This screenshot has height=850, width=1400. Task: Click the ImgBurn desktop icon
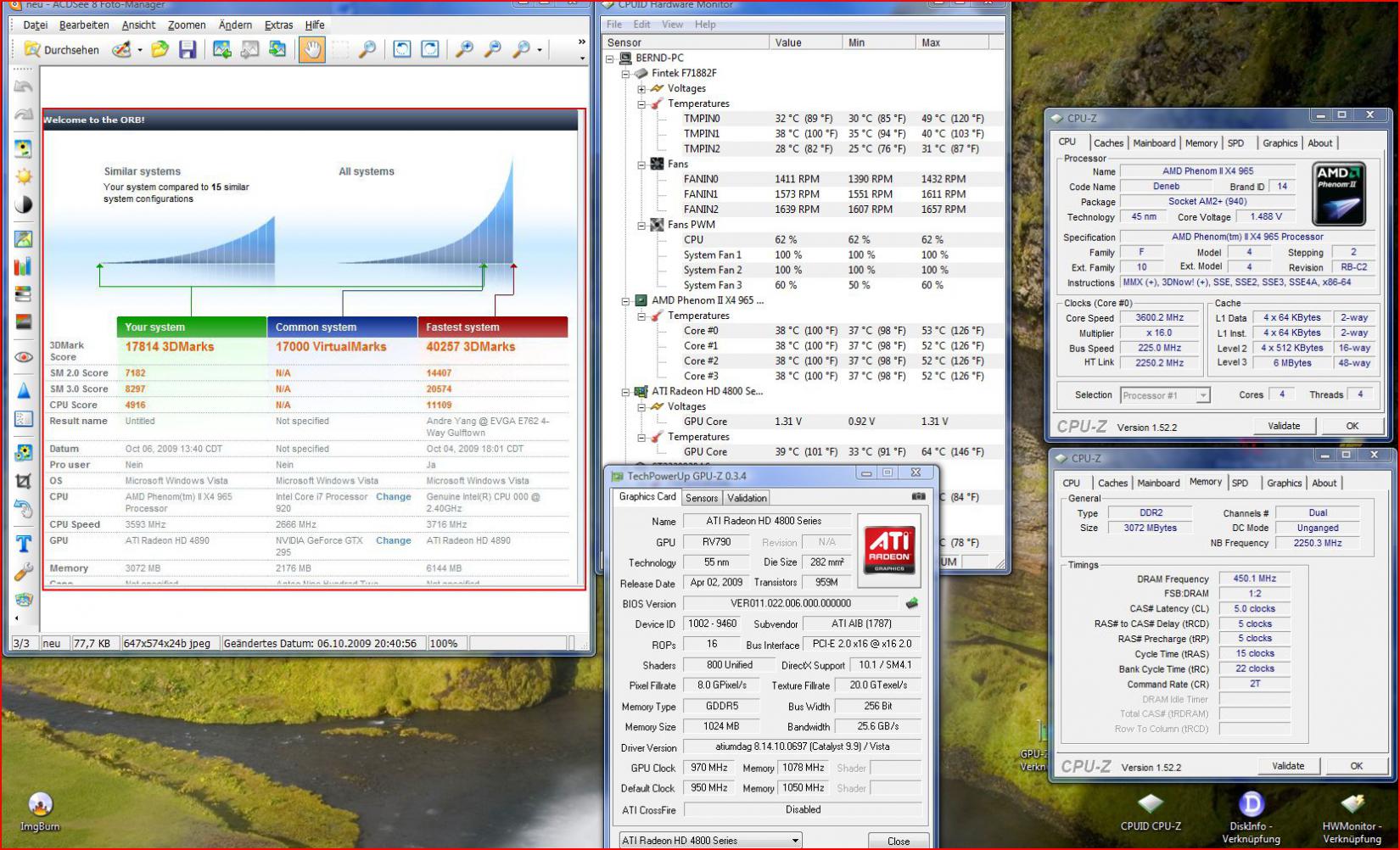[40, 812]
